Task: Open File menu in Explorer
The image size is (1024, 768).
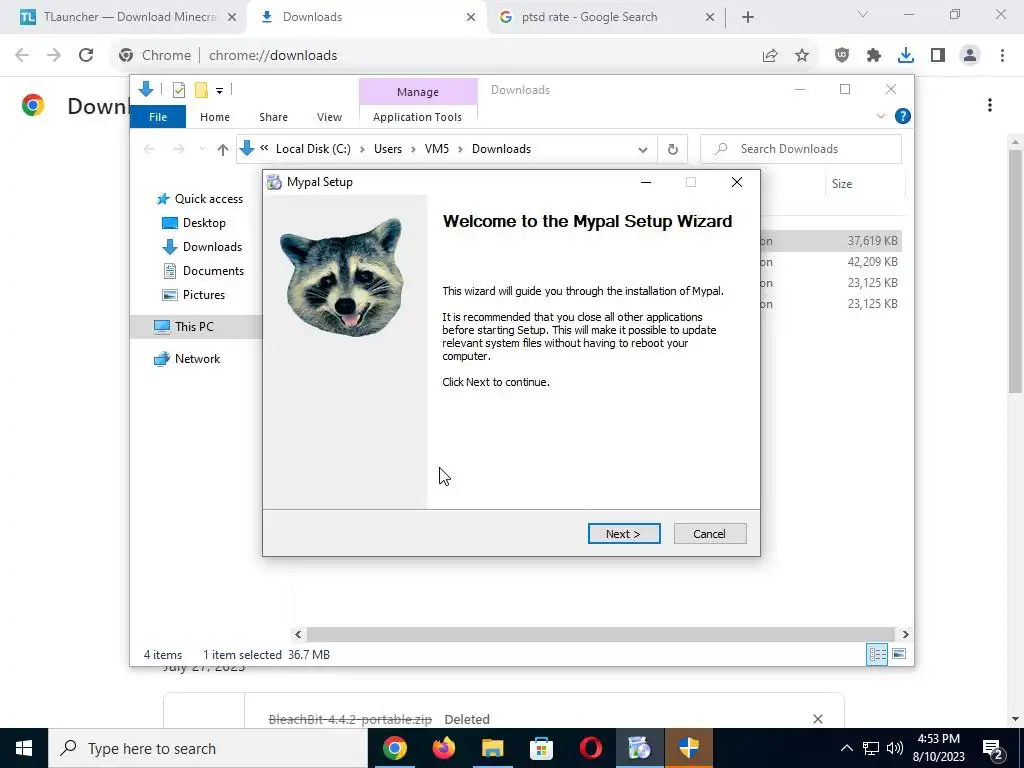Action: 158,117
